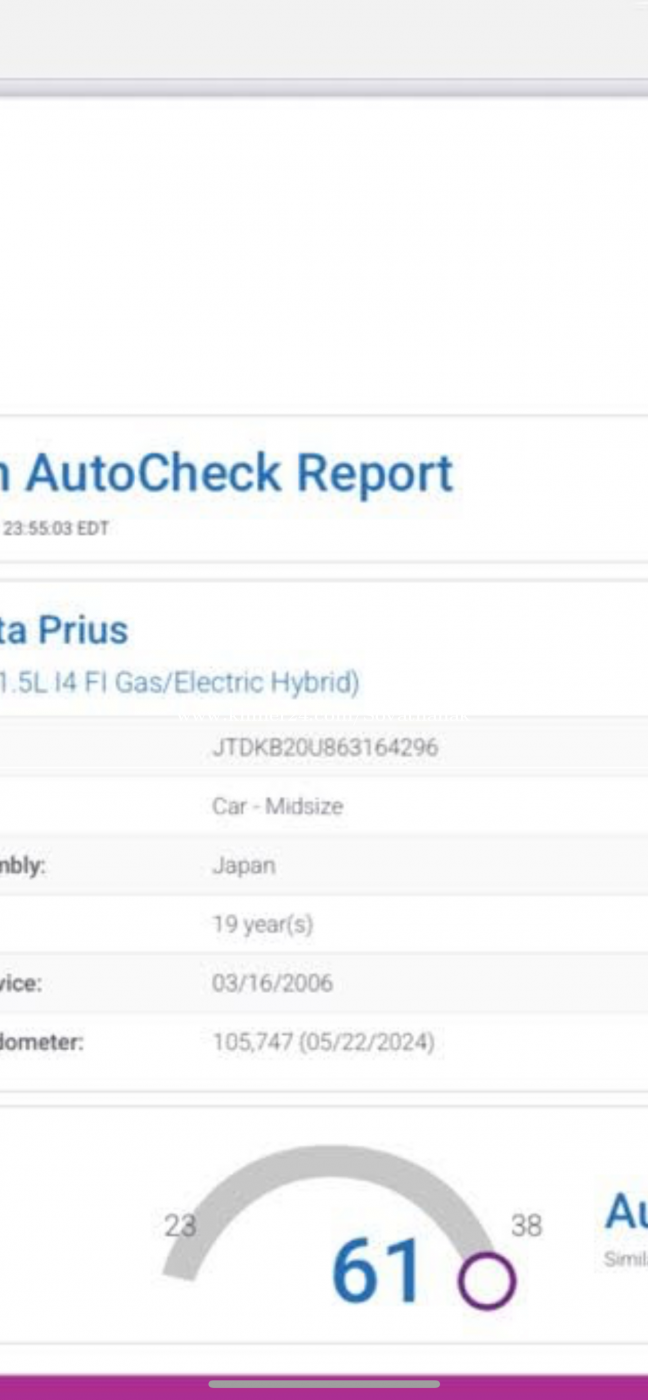Tap the home indicator bar
The width and height of the screenshot is (648, 1400).
324,1385
